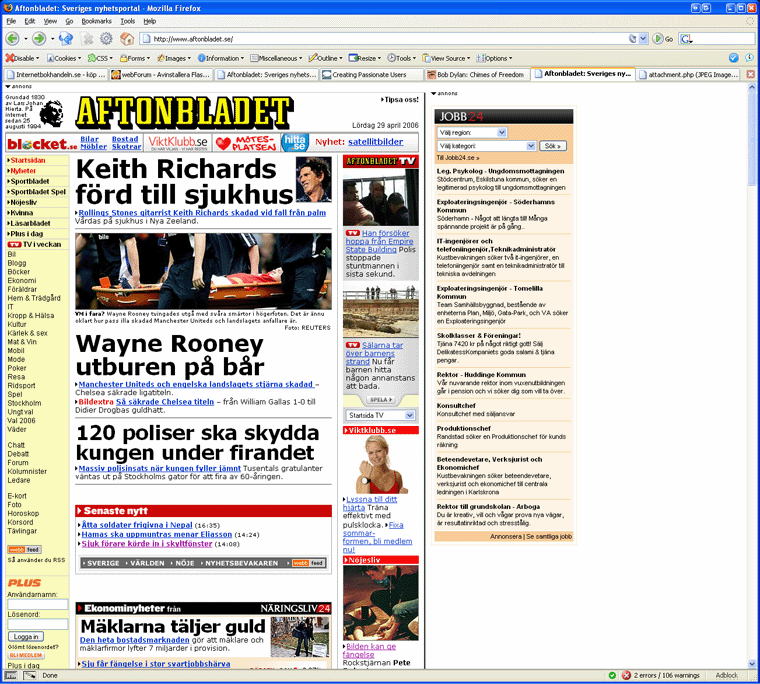Click the Keith Richards portrait thumbnail
The height and width of the screenshot is (684, 760).
point(314,179)
